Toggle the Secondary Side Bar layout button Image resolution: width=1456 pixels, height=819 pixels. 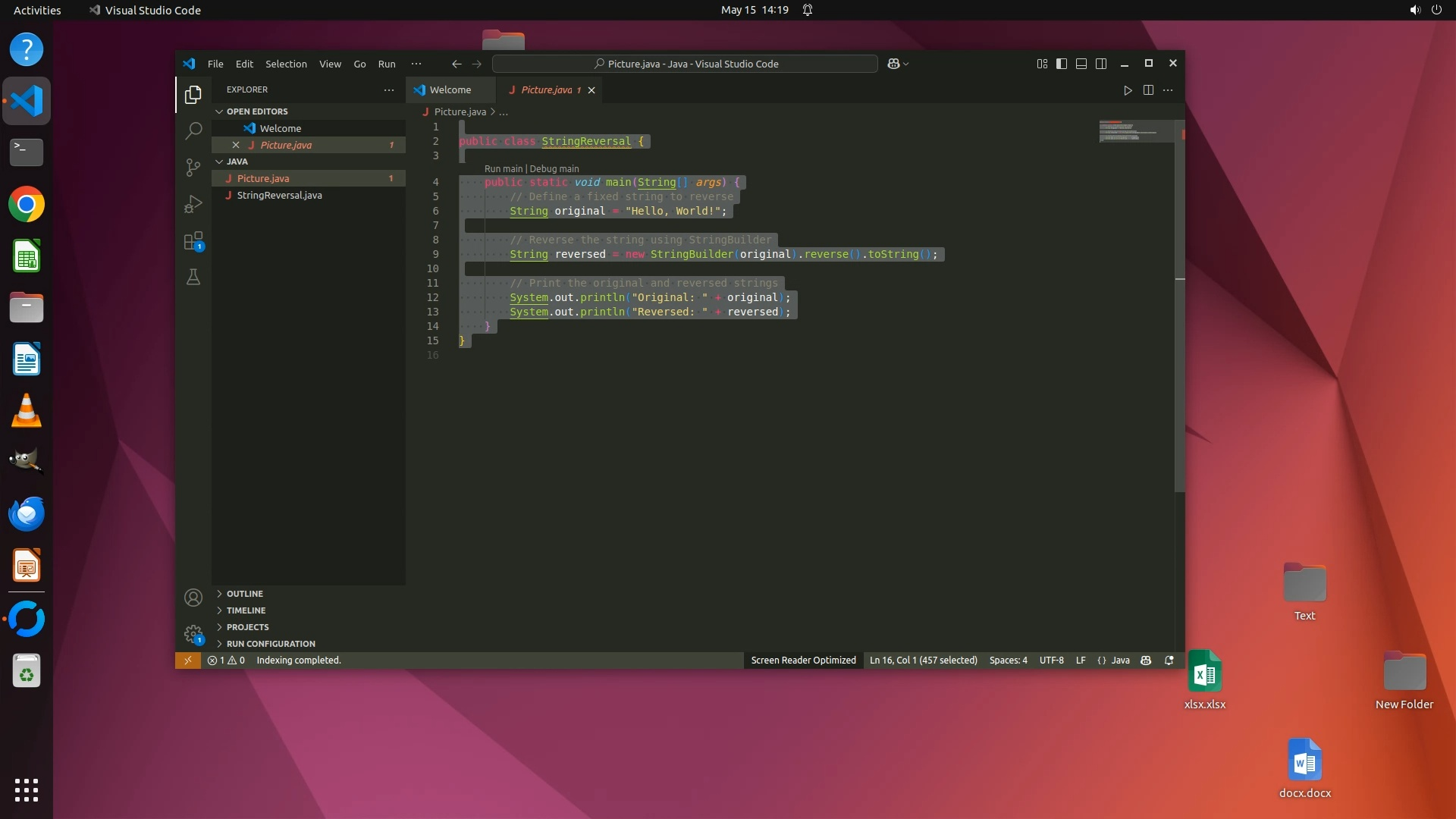tap(1101, 64)
